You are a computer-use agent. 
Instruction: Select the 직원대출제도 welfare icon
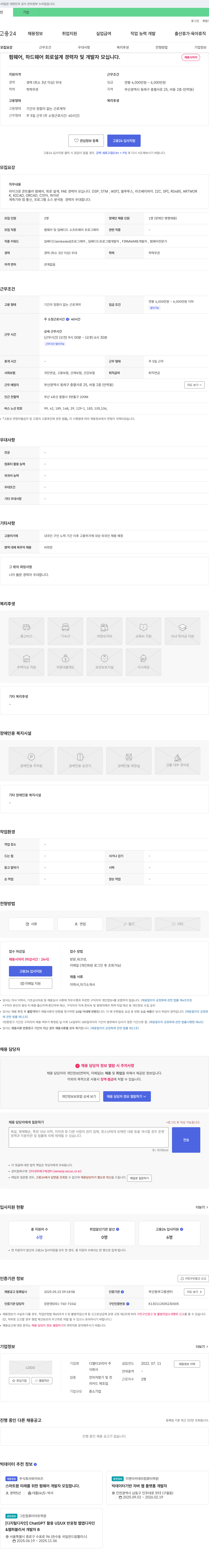(65, 662)
